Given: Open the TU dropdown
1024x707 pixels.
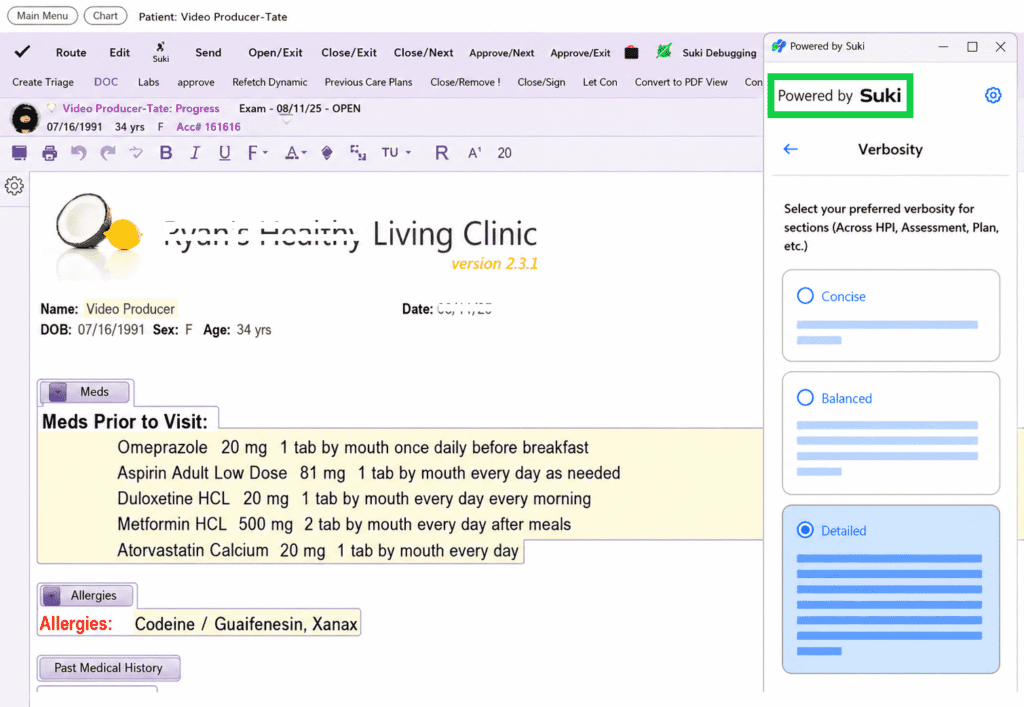Looking at the screenshot, I should pyautogui.click(x=396, y=153).
